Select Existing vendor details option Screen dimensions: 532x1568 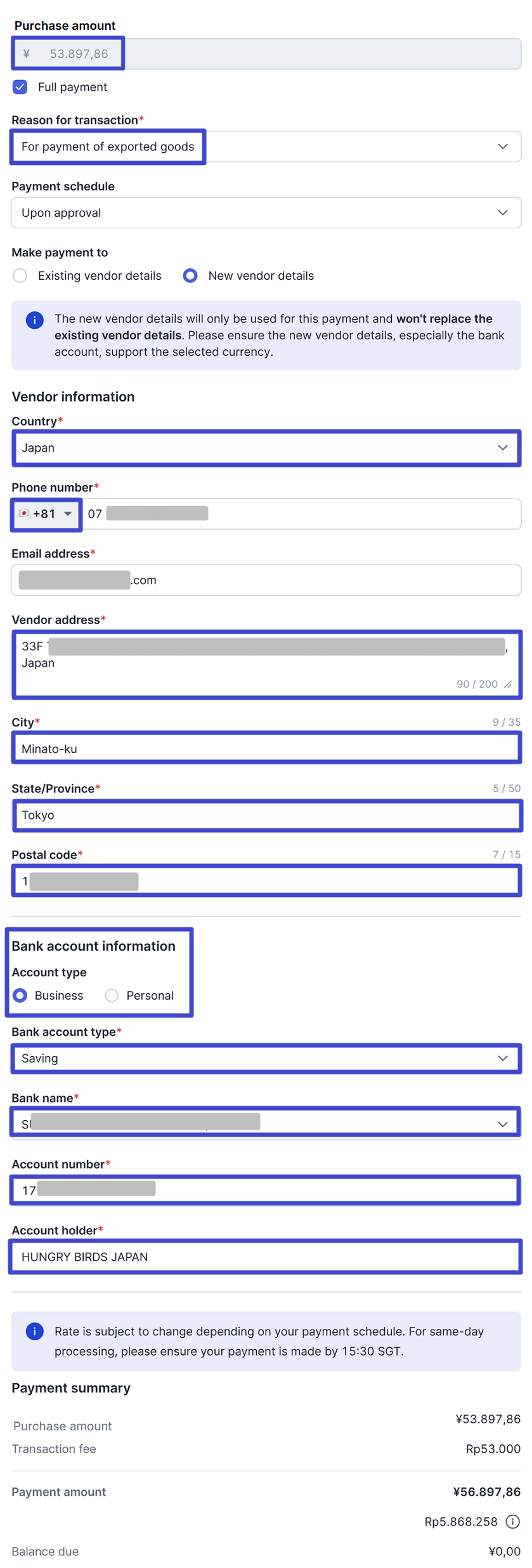point(20,275)
